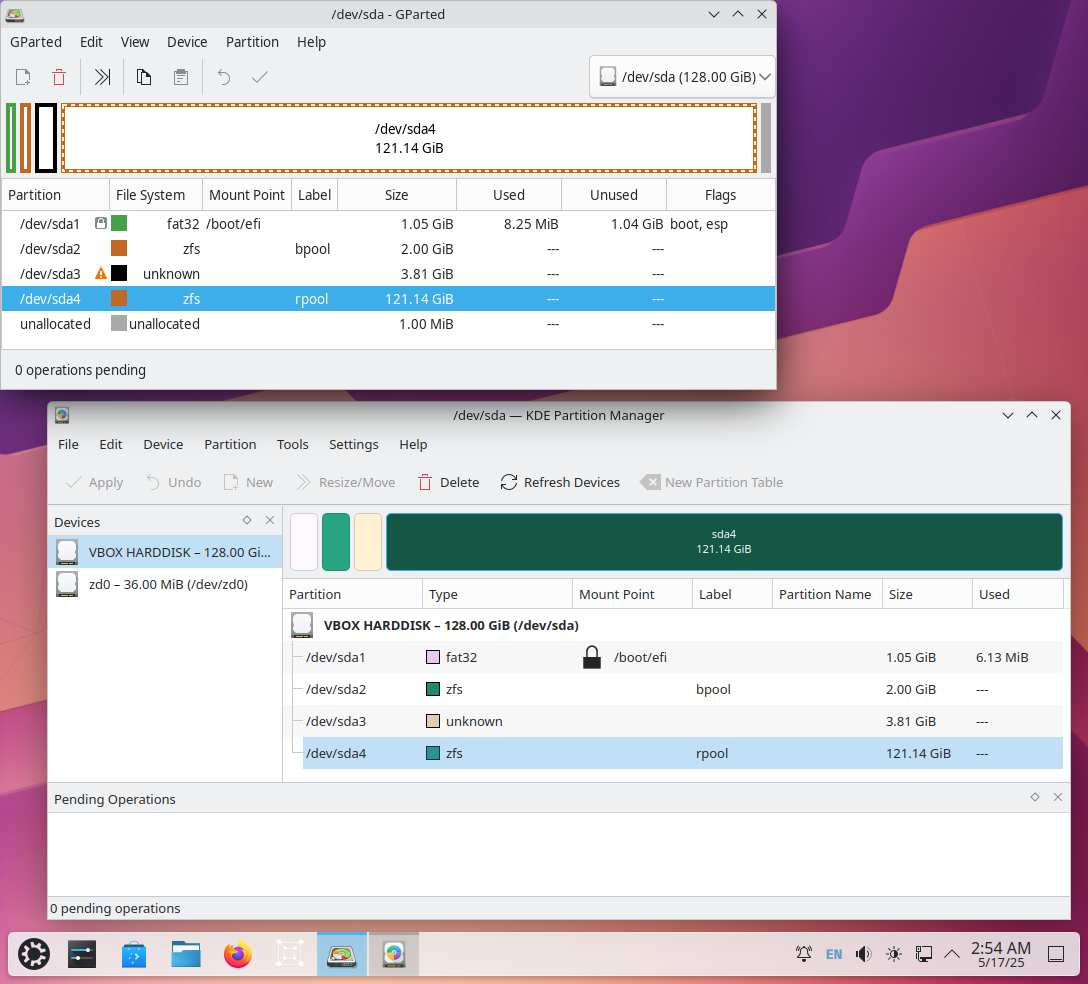This screenshot has width=1088, height=984.
Task: Open Firefox from the taskbar
Action: click(238, 954)
